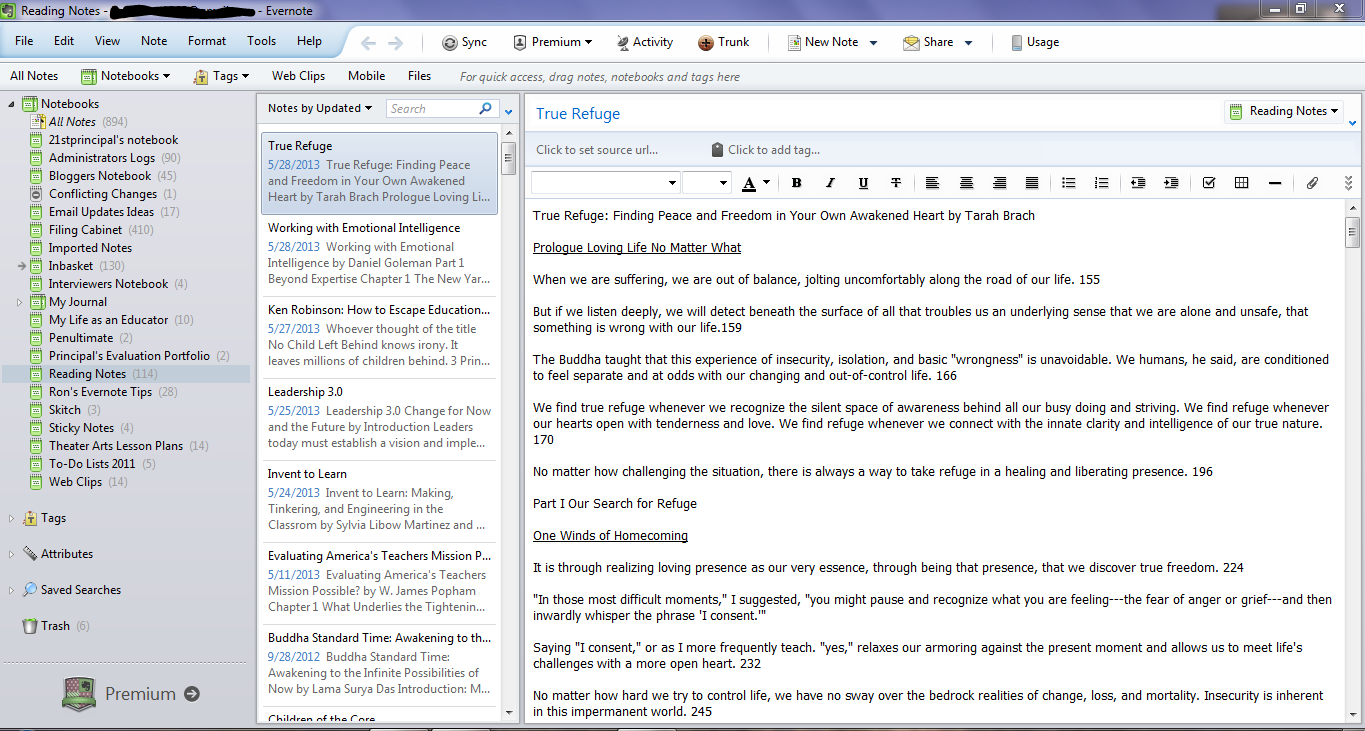Align the note text to the left
This screenshot has height=731, width=1365.
pyautogui.click(x=932, y=183)
